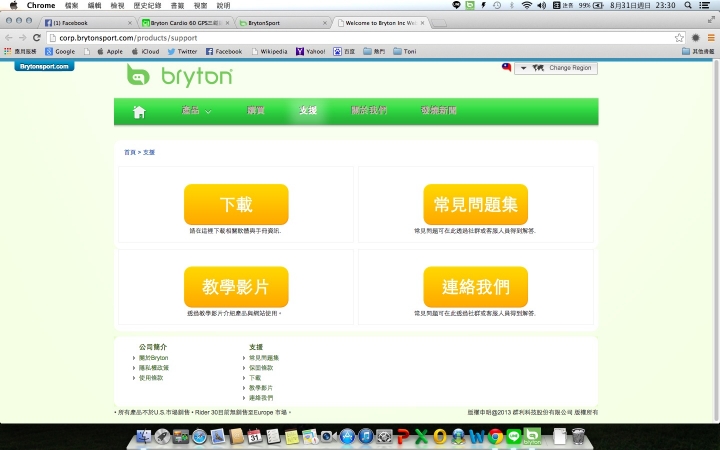Expand the 產品 menu in the navigation bar
Image resolution: width=720 pixels, height=450 pixels.
(196, 110)
